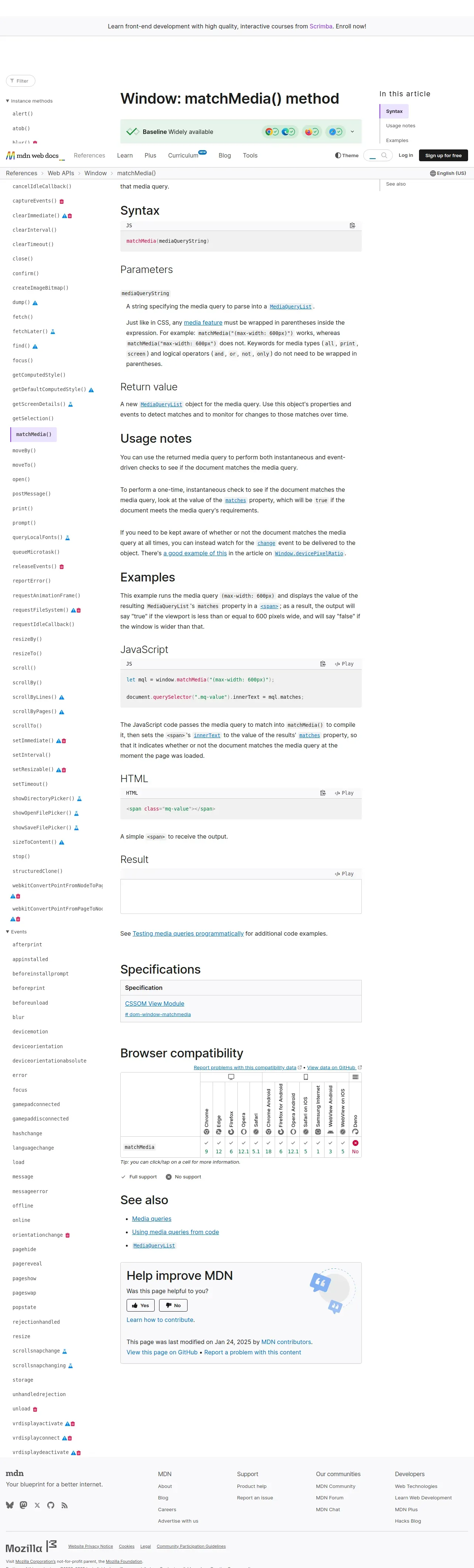This screenshot has height=1568, width=474.
Task: Click the WebView Android column icon
Action: 330,1132
